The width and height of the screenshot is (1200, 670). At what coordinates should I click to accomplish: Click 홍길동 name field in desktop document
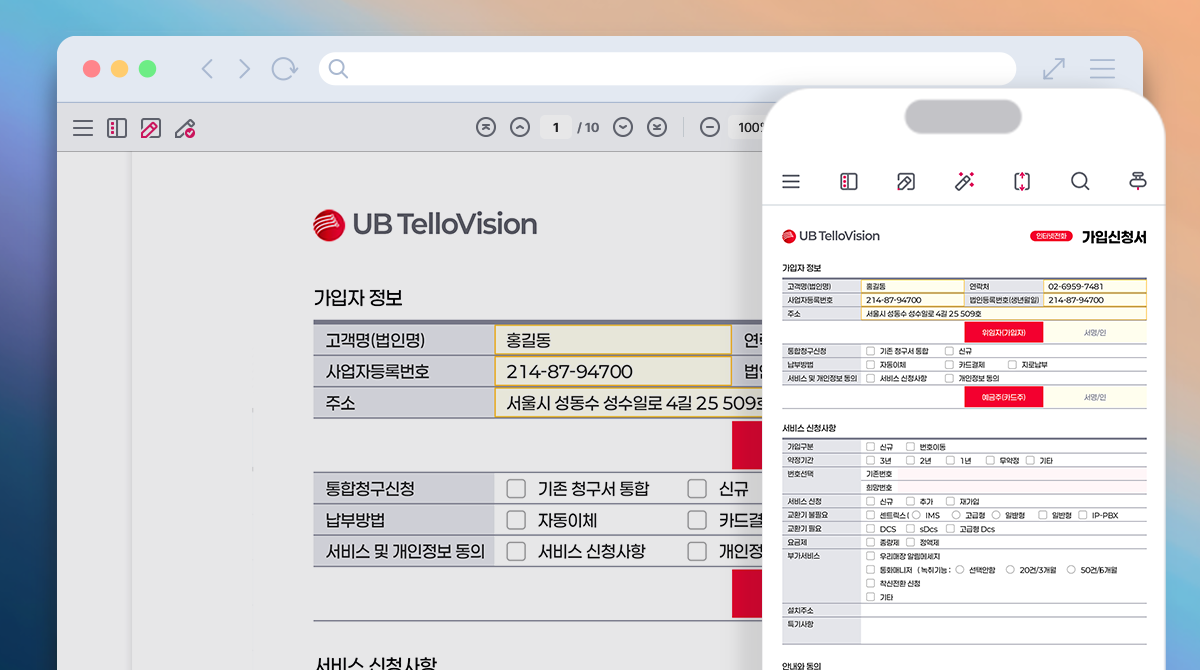coord(613,340)
